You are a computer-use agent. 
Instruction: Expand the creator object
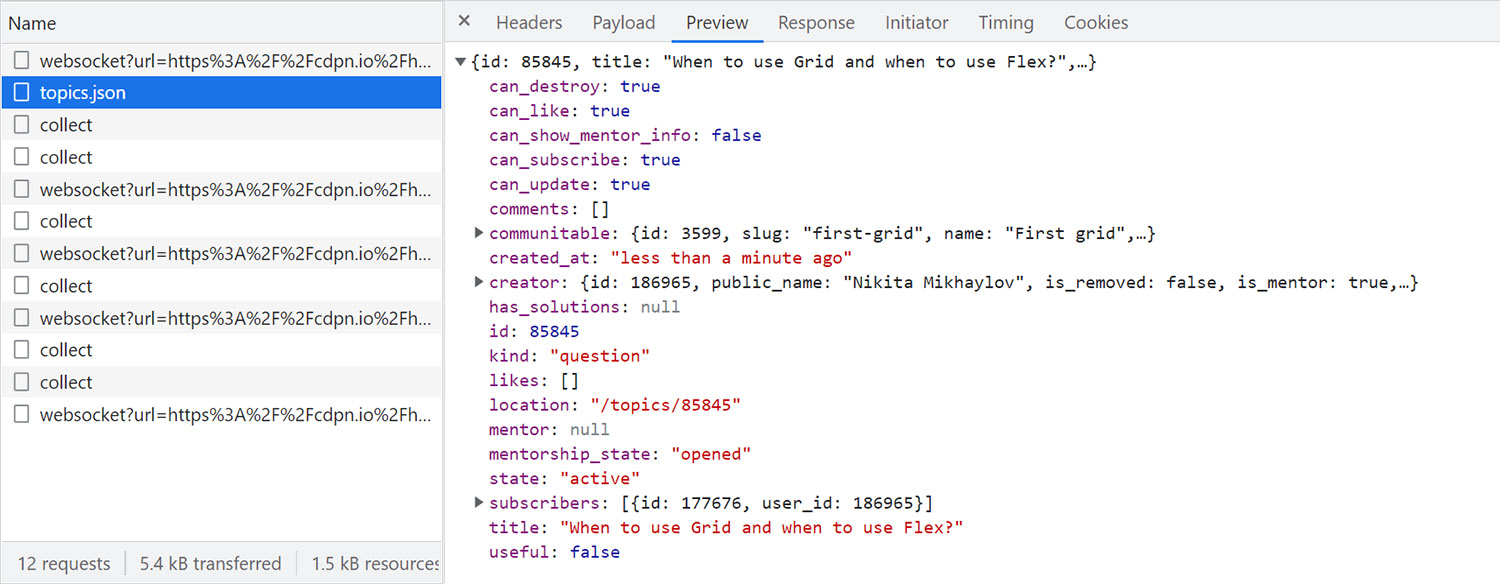click(478, 282)
